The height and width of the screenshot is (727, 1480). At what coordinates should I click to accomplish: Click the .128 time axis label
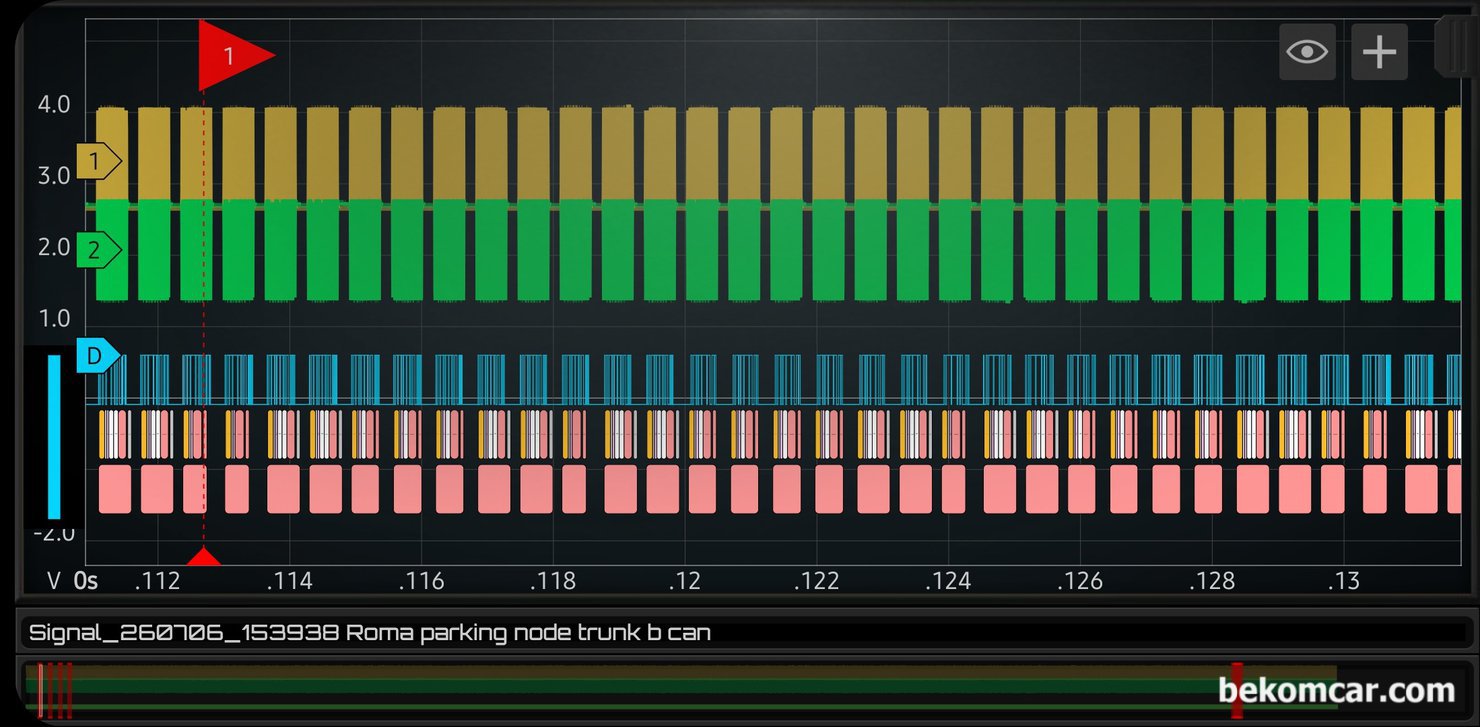1213,581
